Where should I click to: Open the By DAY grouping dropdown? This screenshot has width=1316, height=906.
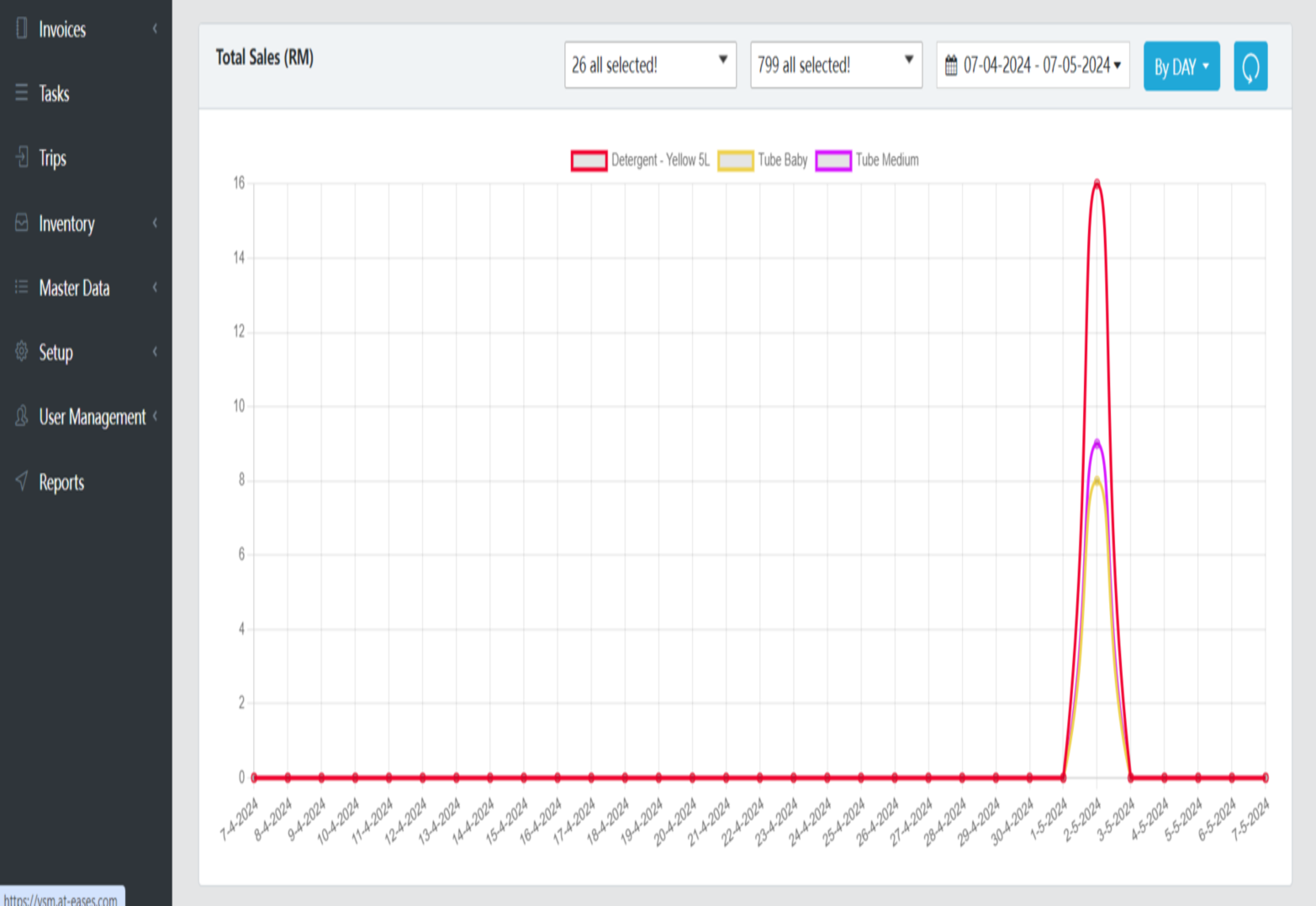click(1181, 66)
